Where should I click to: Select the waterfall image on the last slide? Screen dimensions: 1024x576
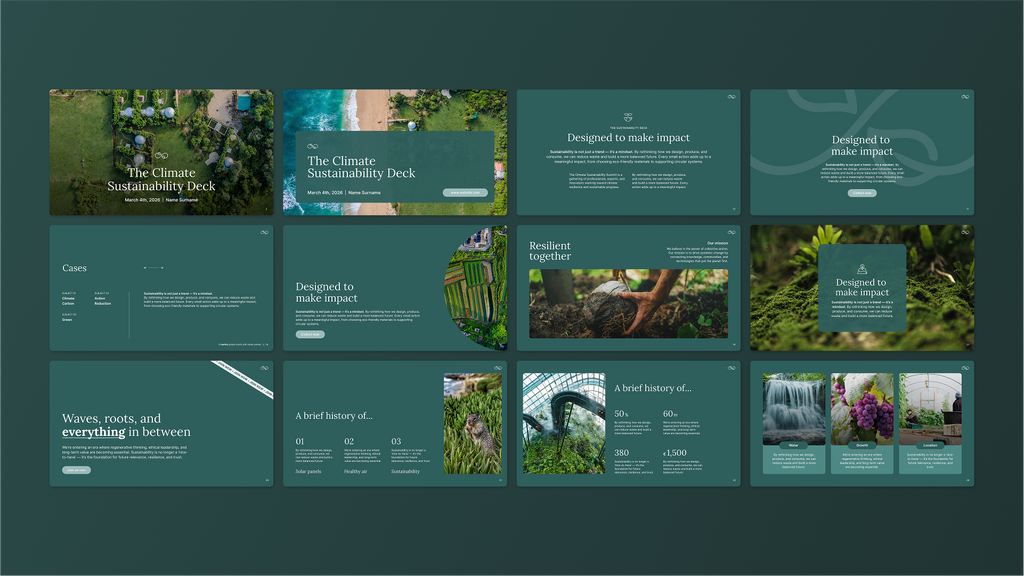coord(793,408)
